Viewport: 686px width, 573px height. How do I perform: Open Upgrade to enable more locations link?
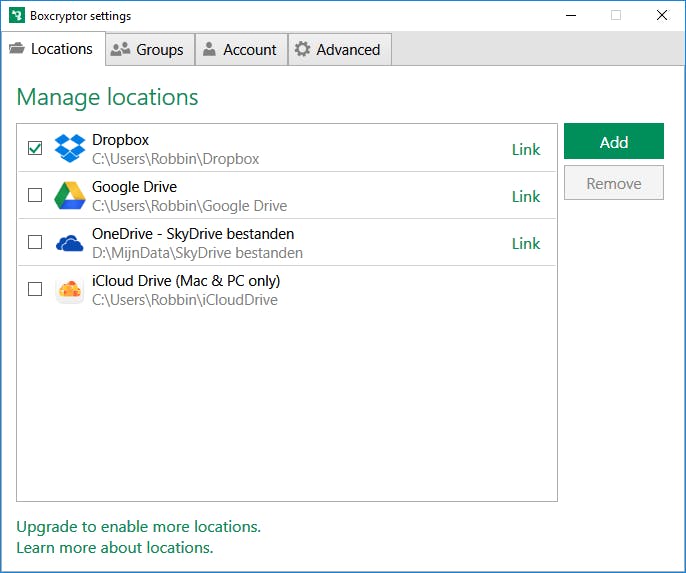click(x=138, y=526)
